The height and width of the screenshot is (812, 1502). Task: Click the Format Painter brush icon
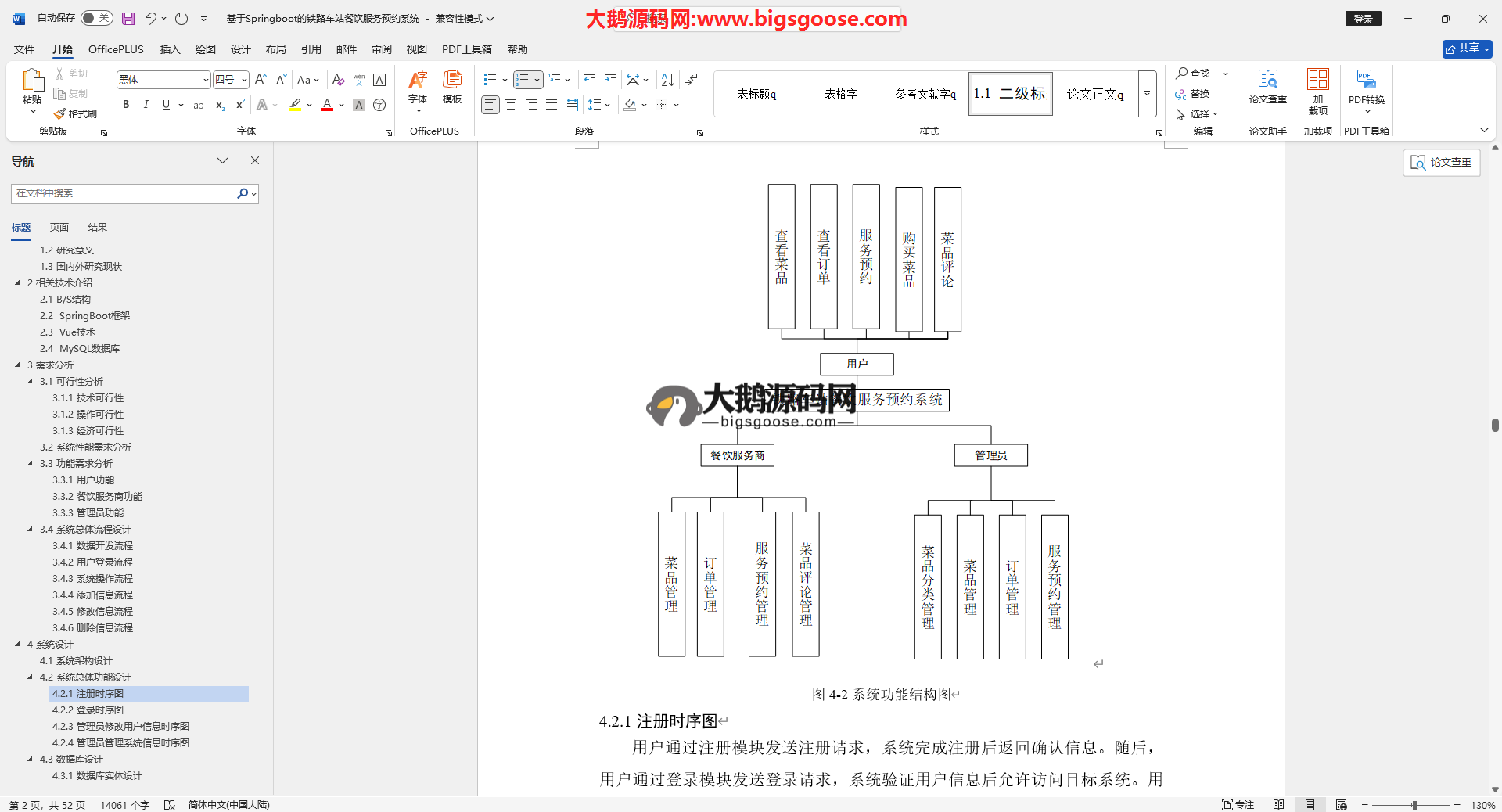60,114
